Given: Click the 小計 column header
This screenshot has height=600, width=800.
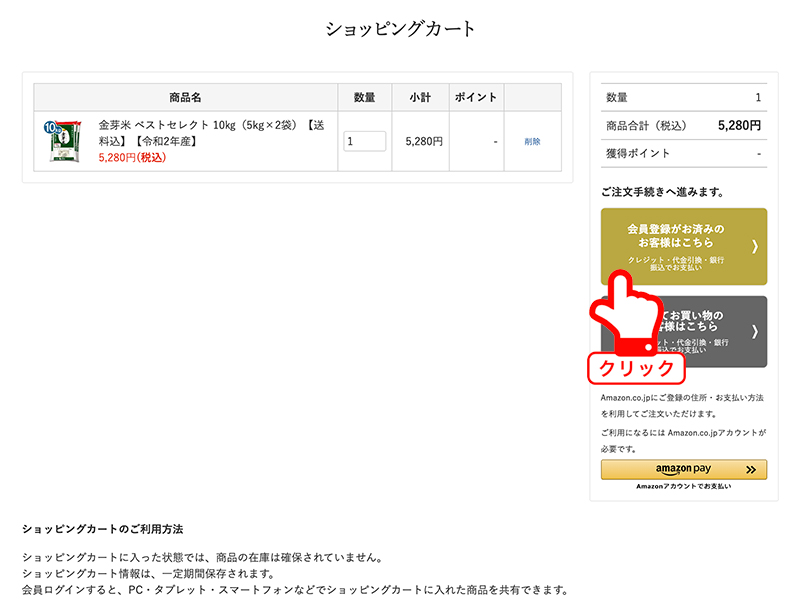Looking at the screenshot, I should pos(420,97).
